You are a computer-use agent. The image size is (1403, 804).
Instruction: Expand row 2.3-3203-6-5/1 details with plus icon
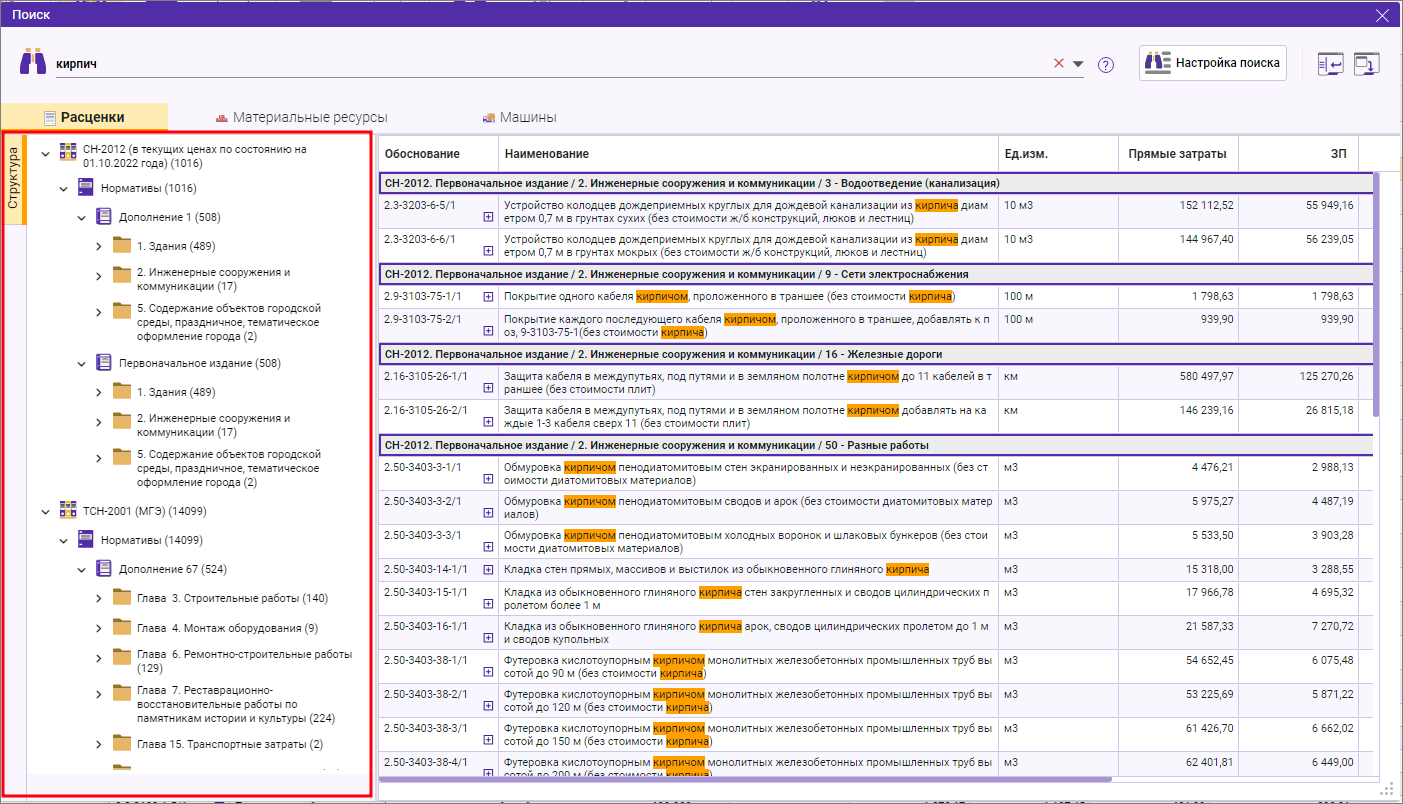coord(488,216)
